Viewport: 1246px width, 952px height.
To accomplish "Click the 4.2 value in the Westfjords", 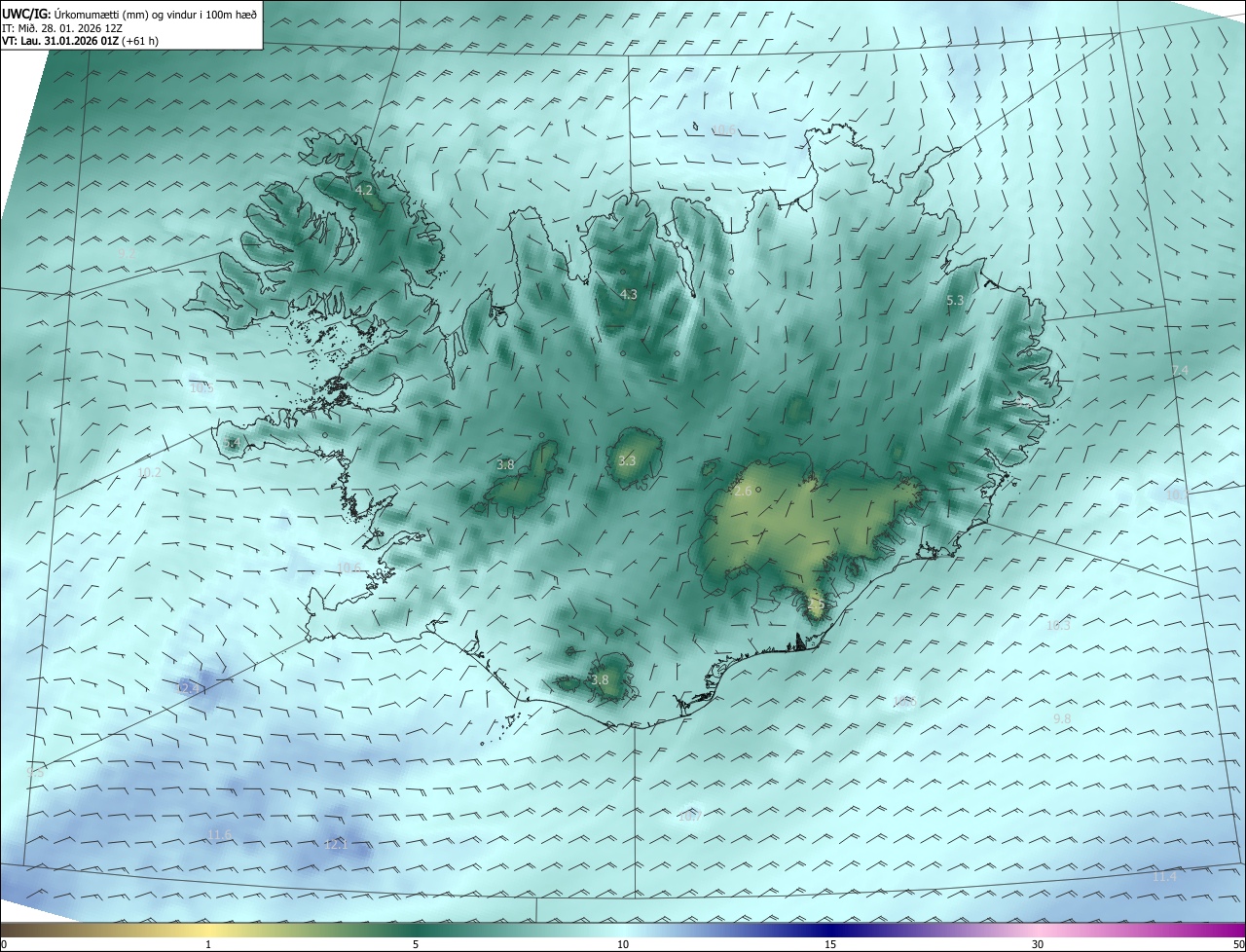I will tap(365, 190).
